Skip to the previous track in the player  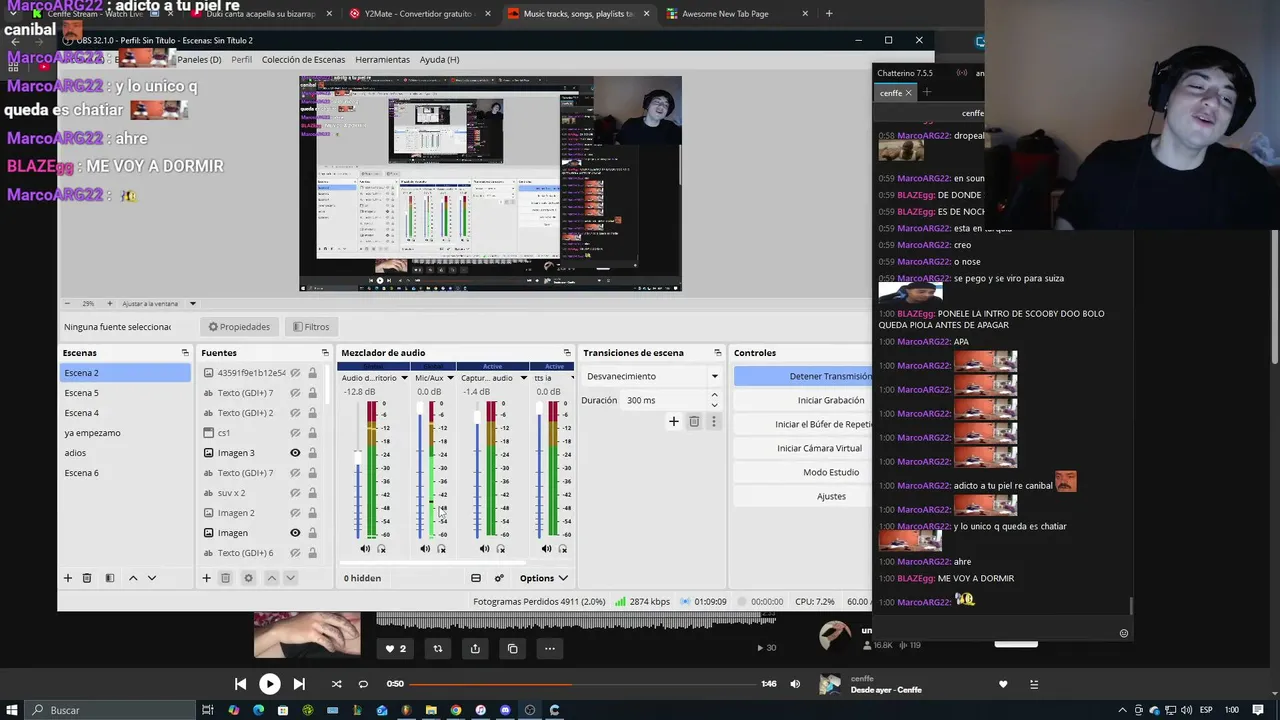240,684
